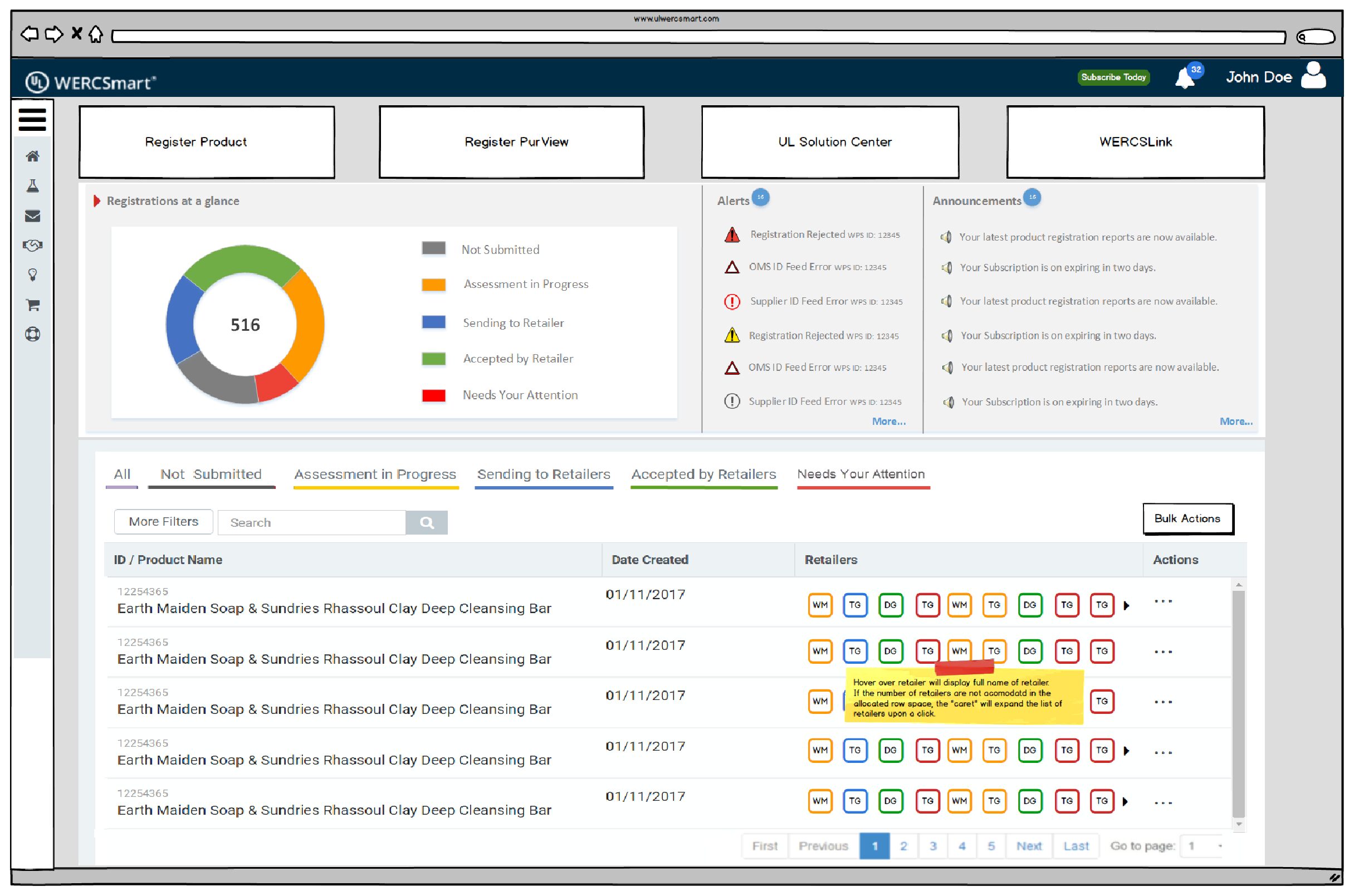Image resolution: width=1354 pixels, height=896 pixels.
Task: Open the hamburger menu in sidebar
Action: tap(32, 119)
